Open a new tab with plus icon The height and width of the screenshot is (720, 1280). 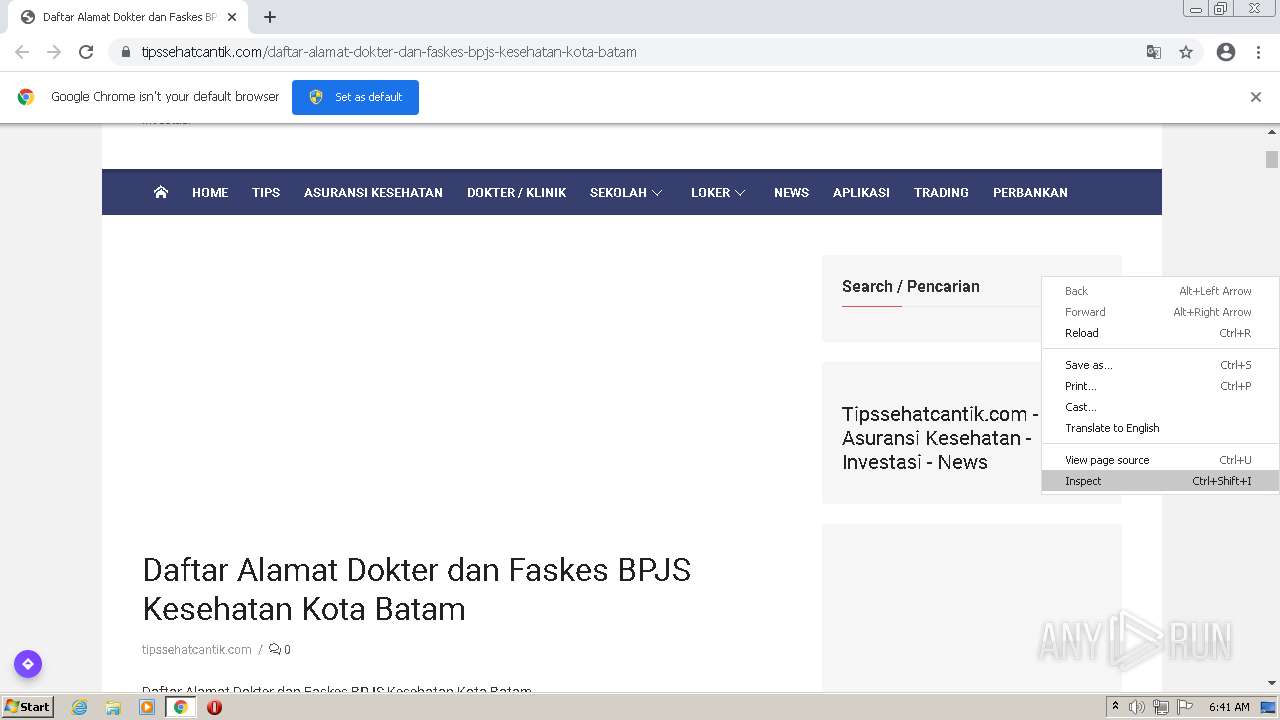[270, 17]
